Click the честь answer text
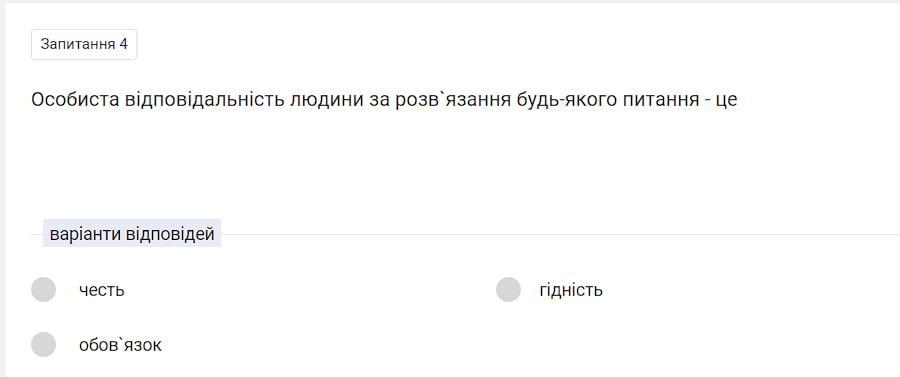The image size is (900, 377). 102,290
